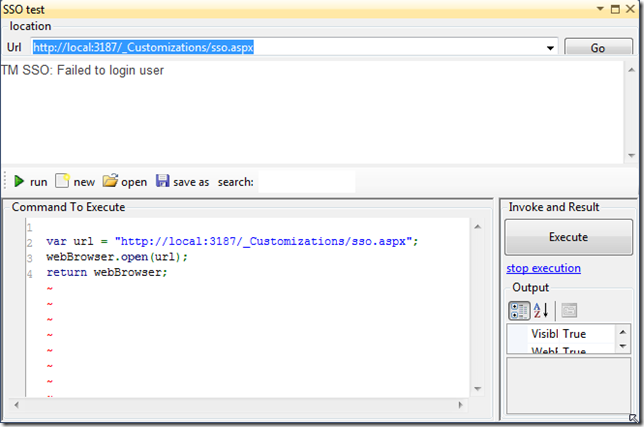Expand the Url combo box dropdown arrow

pyautogui.click(x=550, y=48)
